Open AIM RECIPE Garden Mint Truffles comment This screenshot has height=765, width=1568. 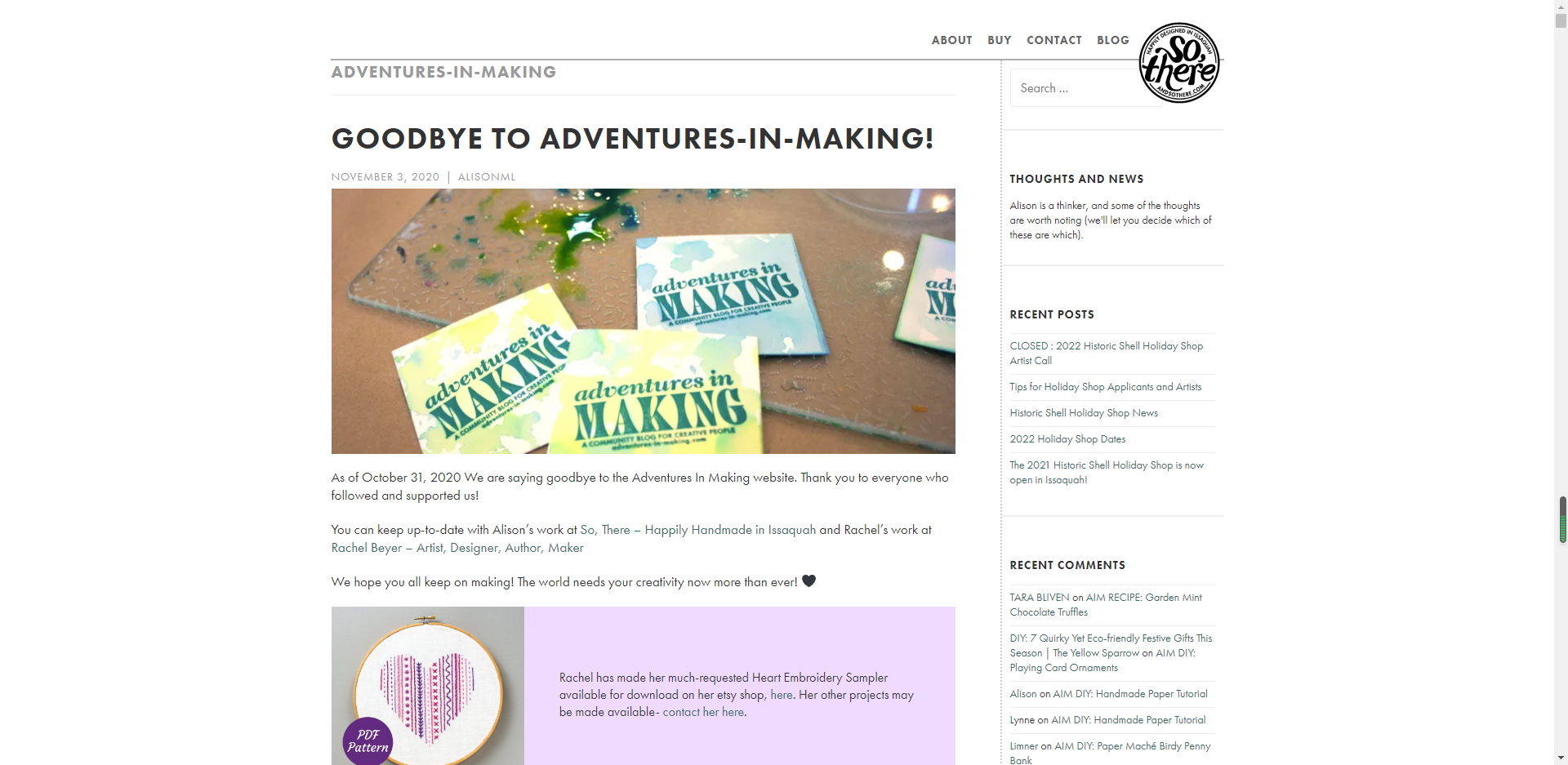(x=1106, y=605)
